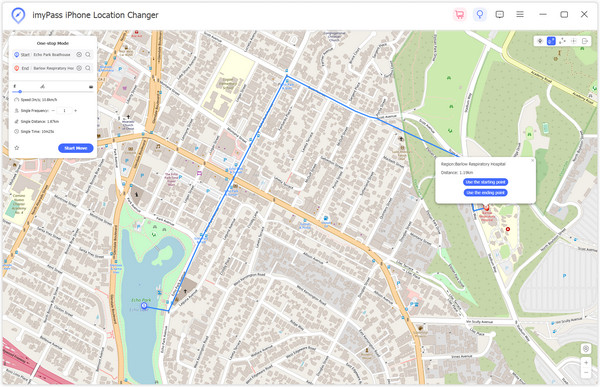Select the active One-stop Mode icon
Screen dimensions: 600x387
(x=551, y=41)
